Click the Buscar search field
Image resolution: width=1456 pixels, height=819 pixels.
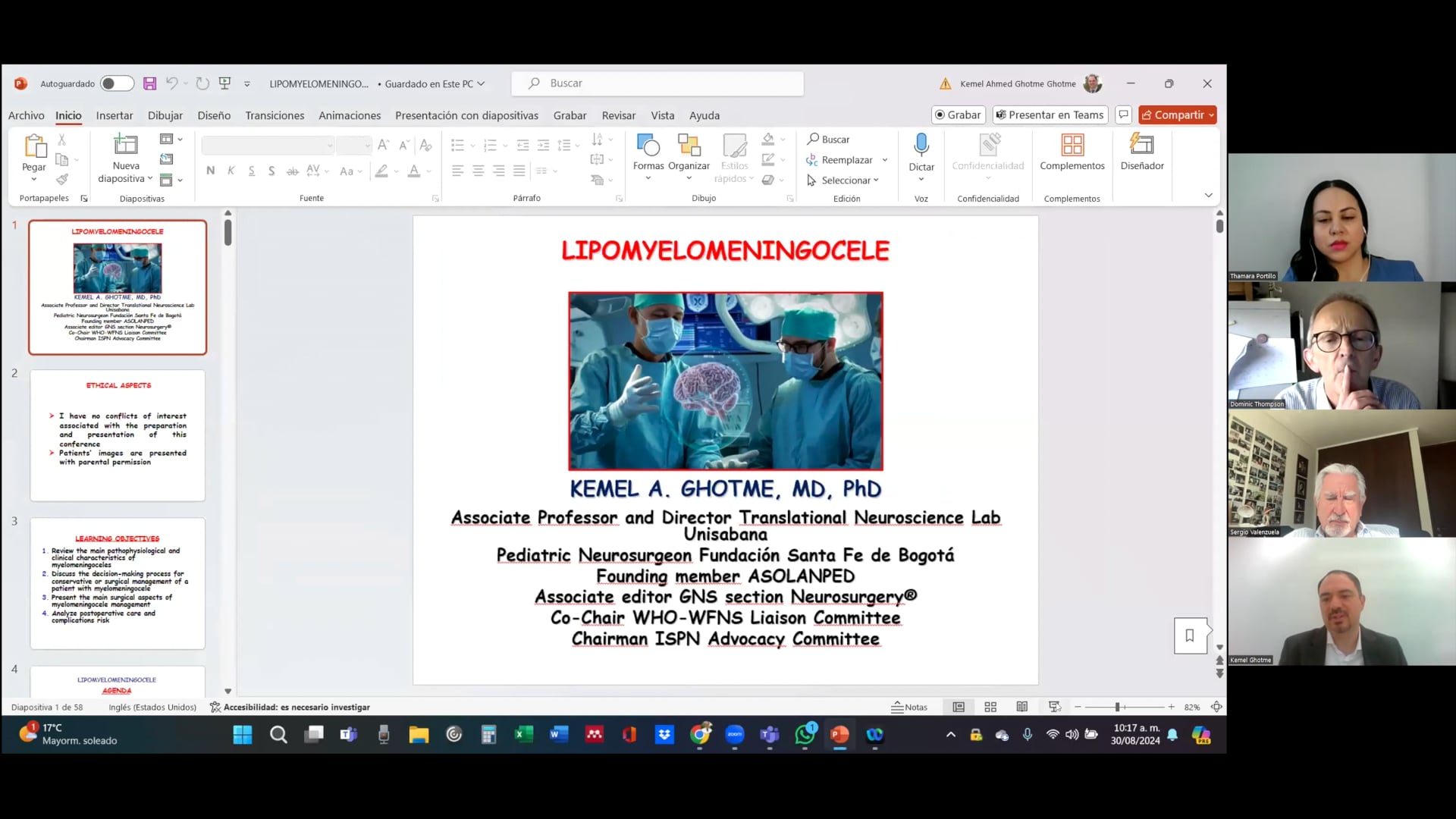click(x=657, y=83)
